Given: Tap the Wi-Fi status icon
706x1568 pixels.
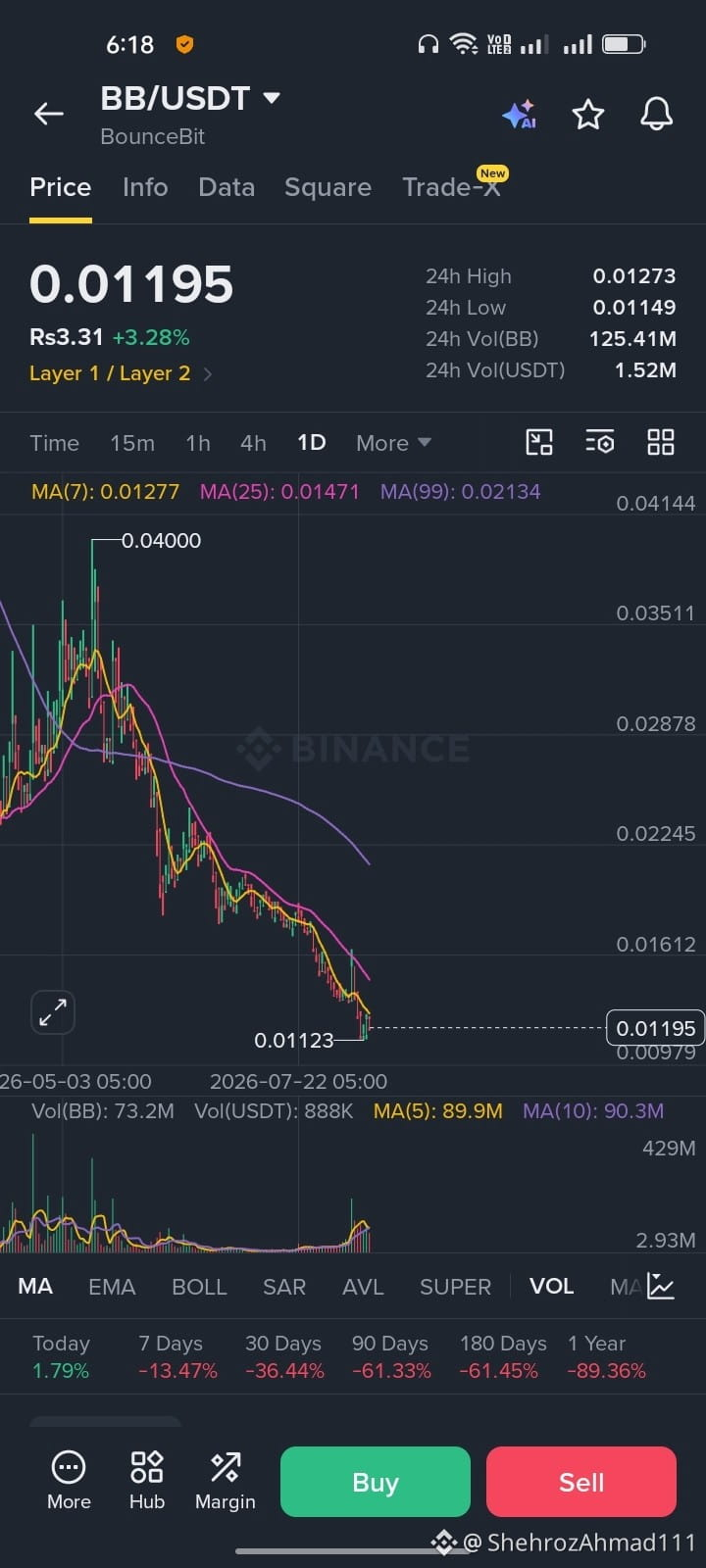Looking at the screenshot, I should 463,44.
